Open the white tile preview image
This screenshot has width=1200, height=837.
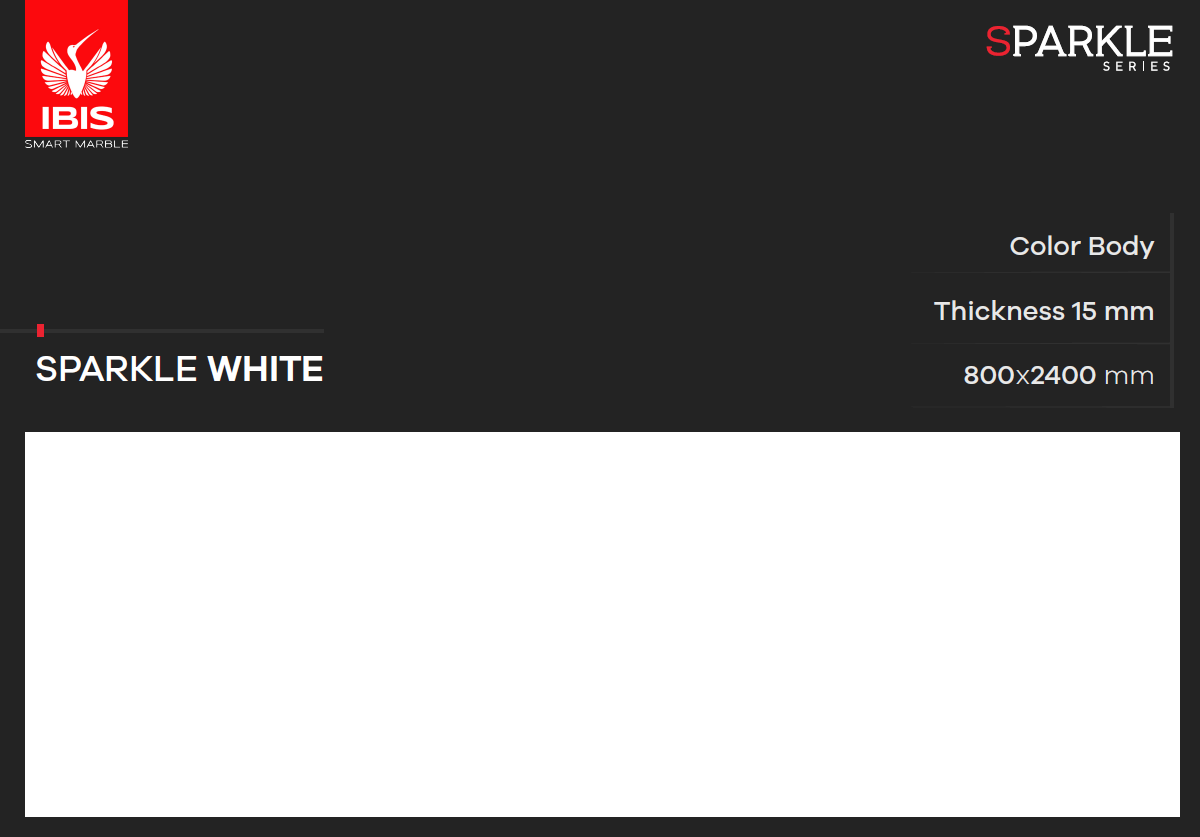pos(602,624)
